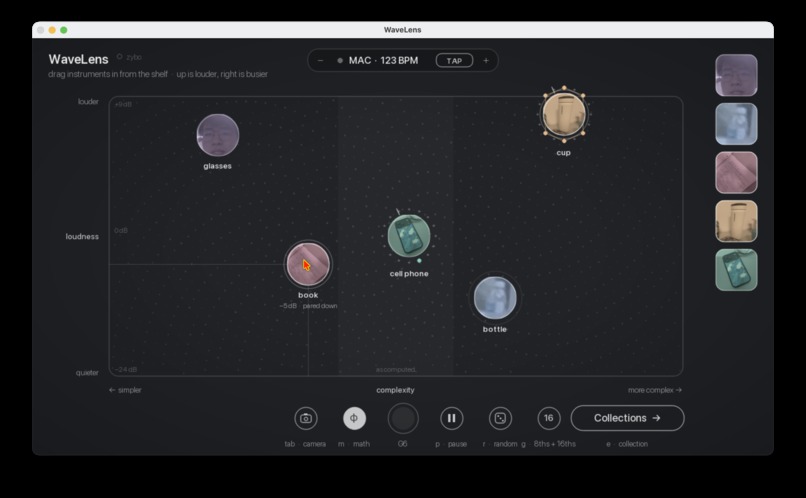Image resolution: width=806 pixels, height=498 pixels.
Task: Select the bottle instrument node
Action: 495,298
